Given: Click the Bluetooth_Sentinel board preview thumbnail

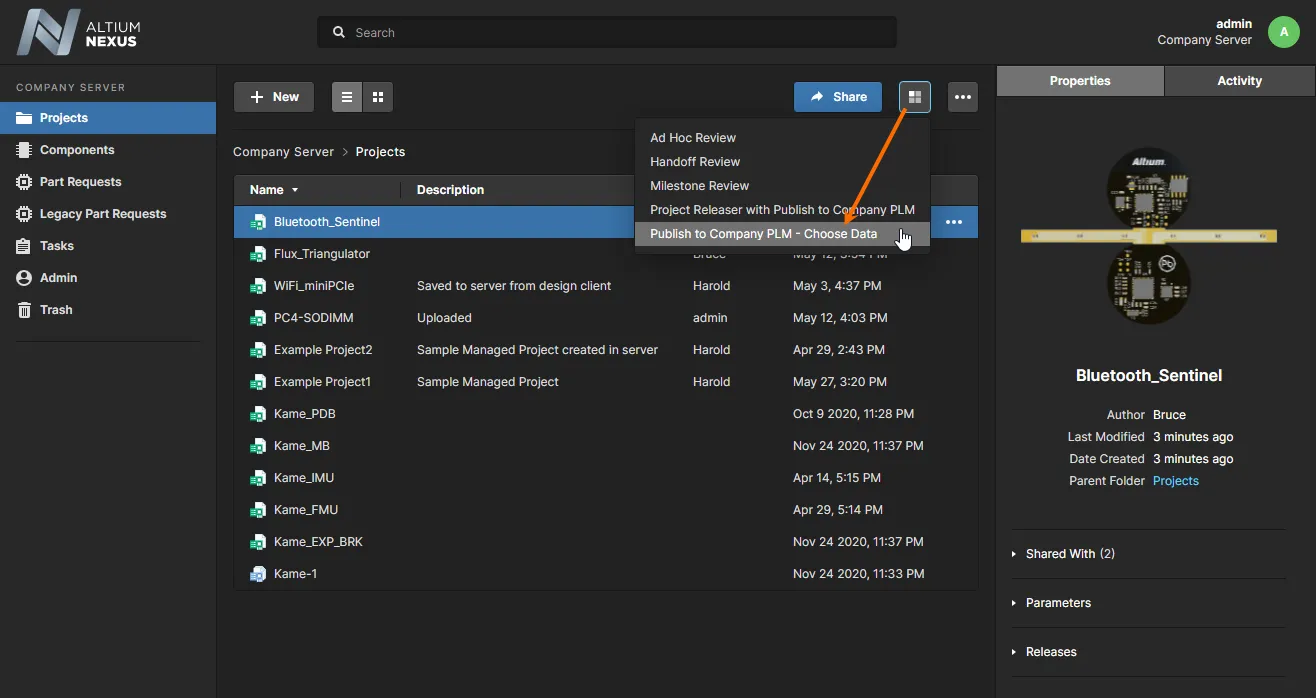Looking at the screenshot, I should 1148,236.
